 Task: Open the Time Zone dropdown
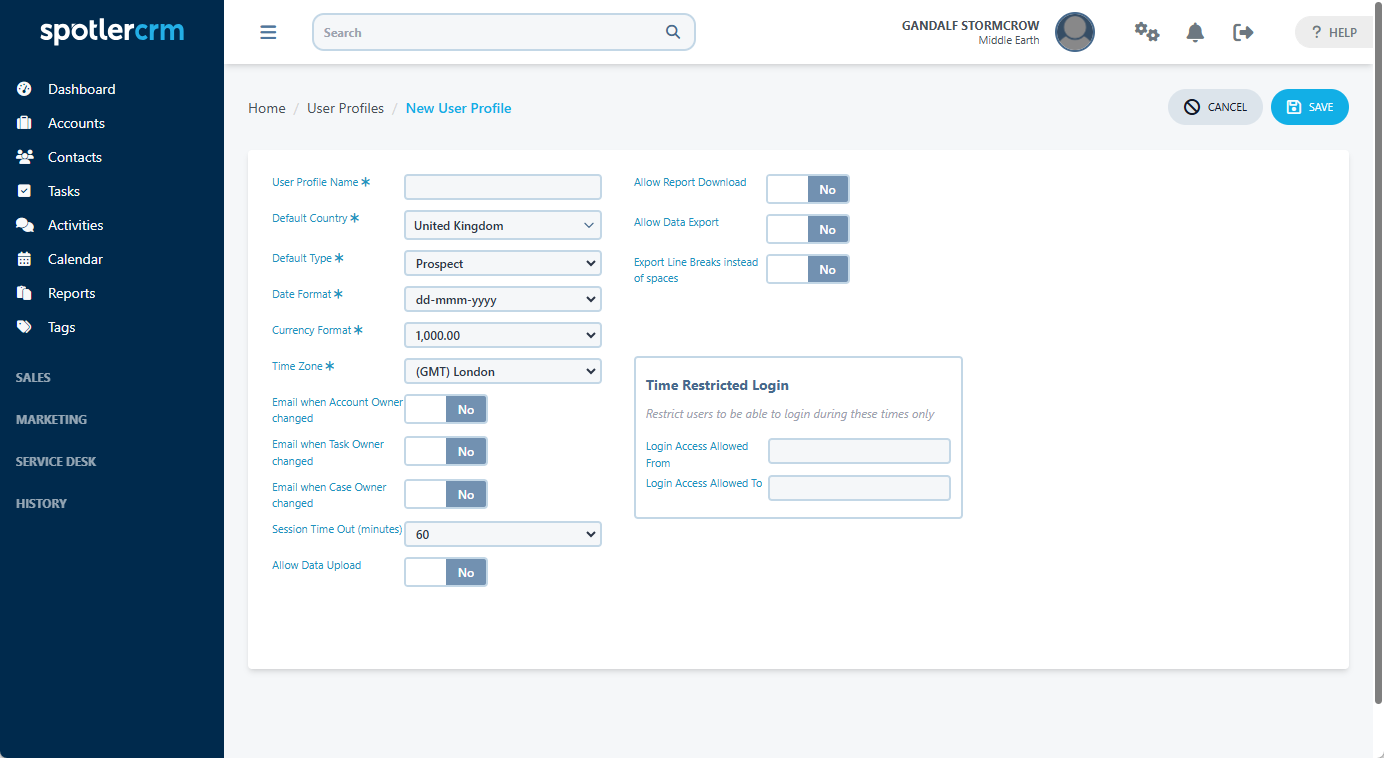click(x=503, y=371)
